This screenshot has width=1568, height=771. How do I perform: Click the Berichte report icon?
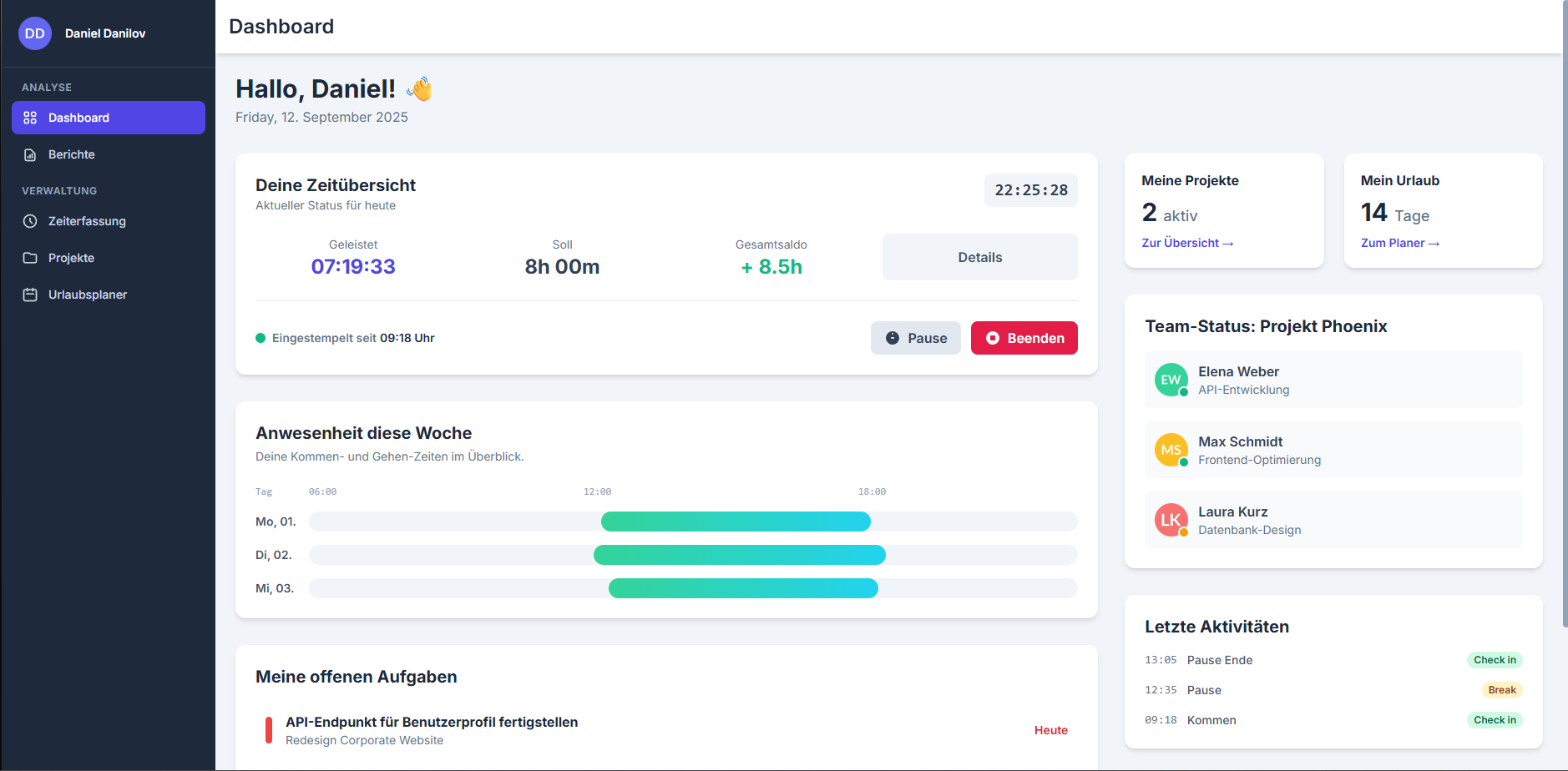click(30, 154)
